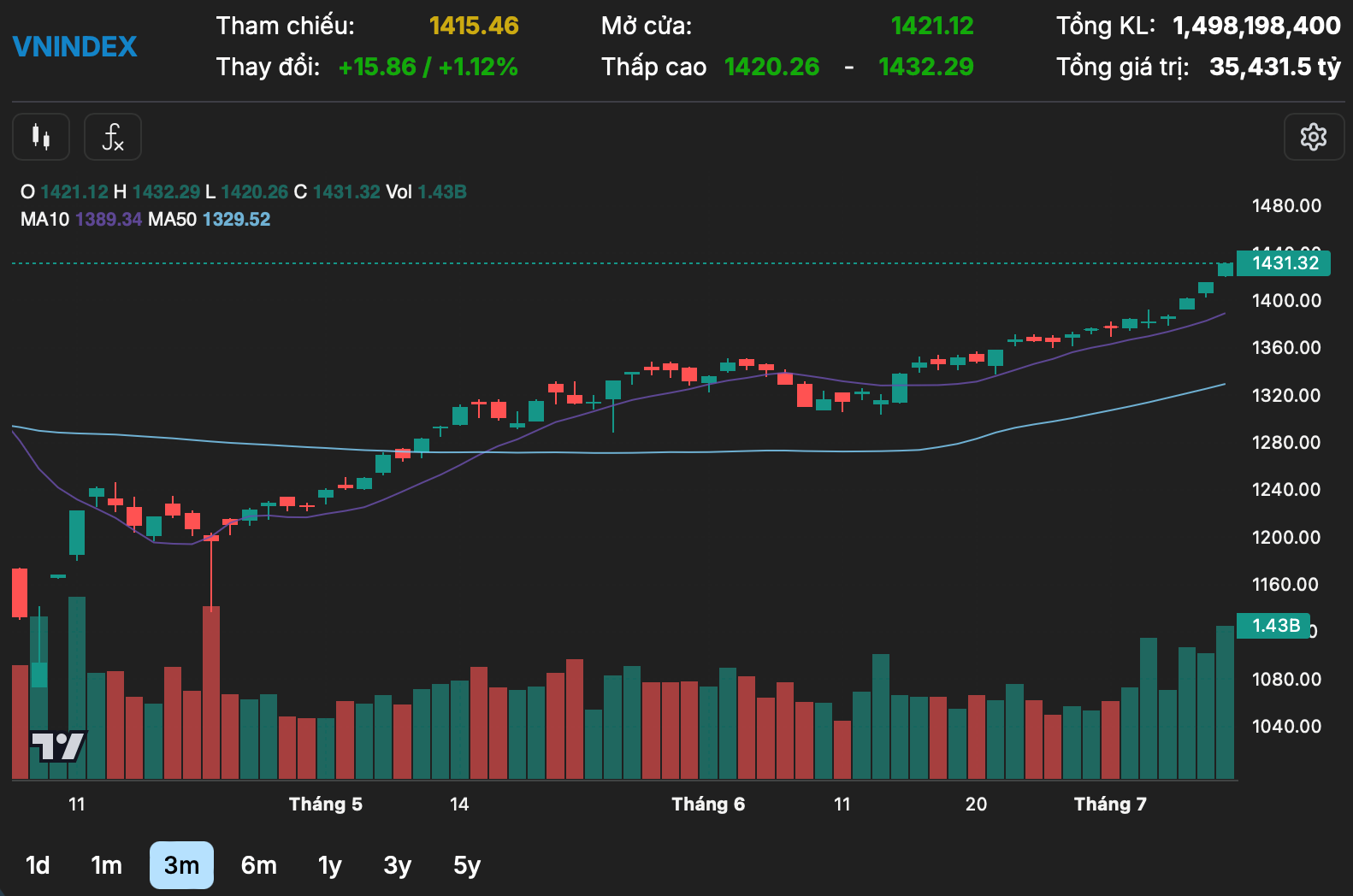Switch to 6m time range
Screen dimensions: 1353x896
click(258, 865)
